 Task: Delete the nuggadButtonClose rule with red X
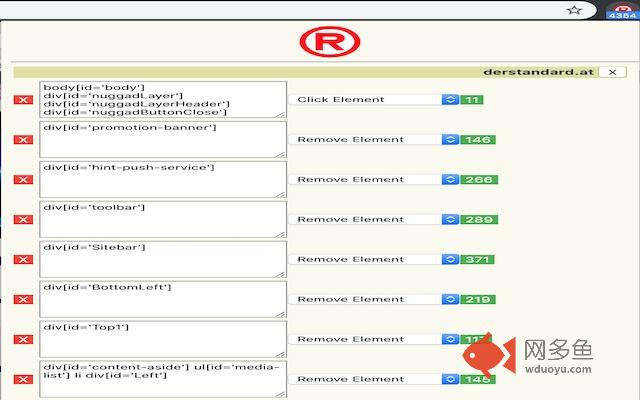click(x=23, y=100)
